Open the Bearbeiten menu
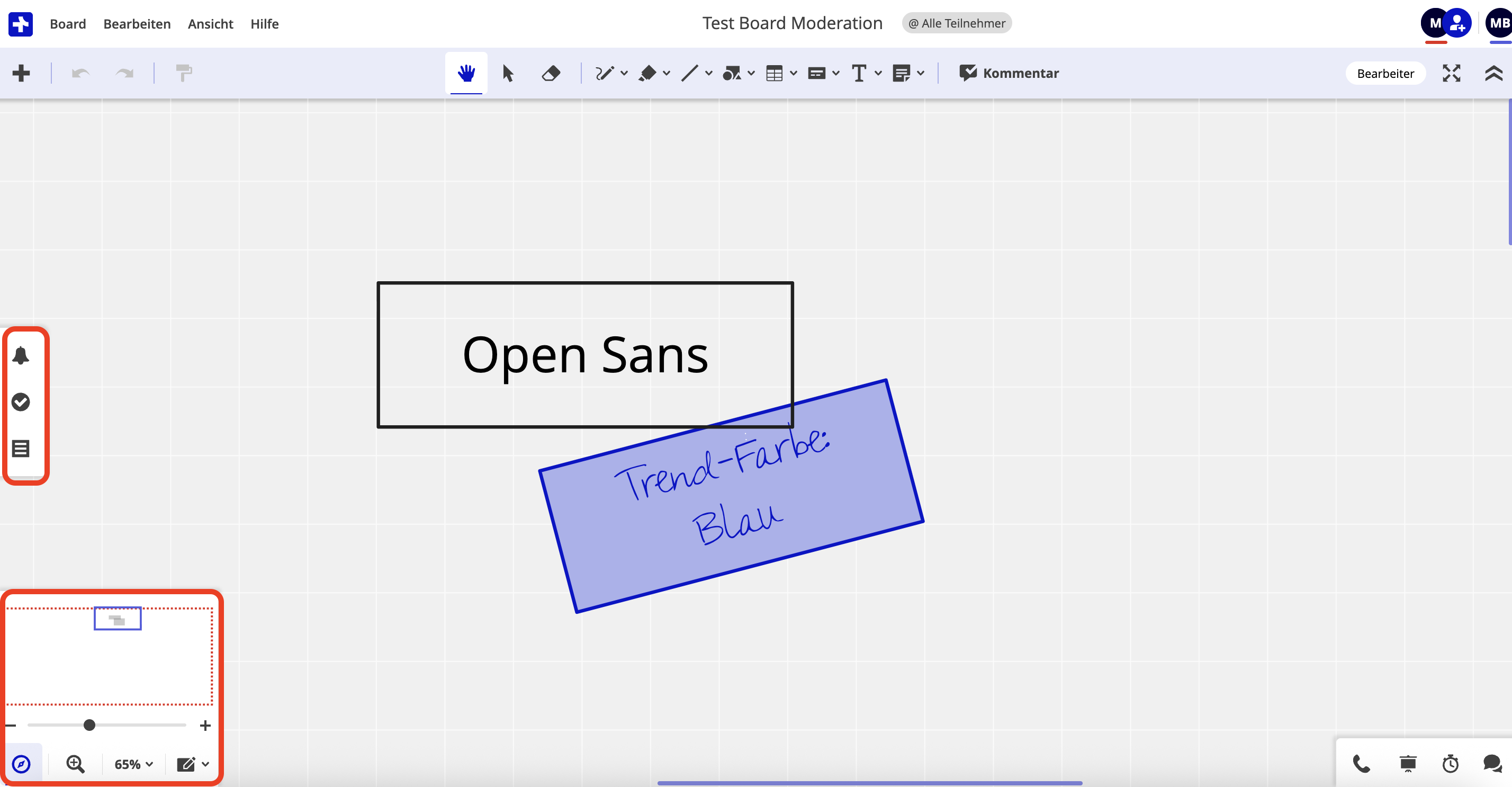Viewport: 1512px width, 787px height. point(137,23)
